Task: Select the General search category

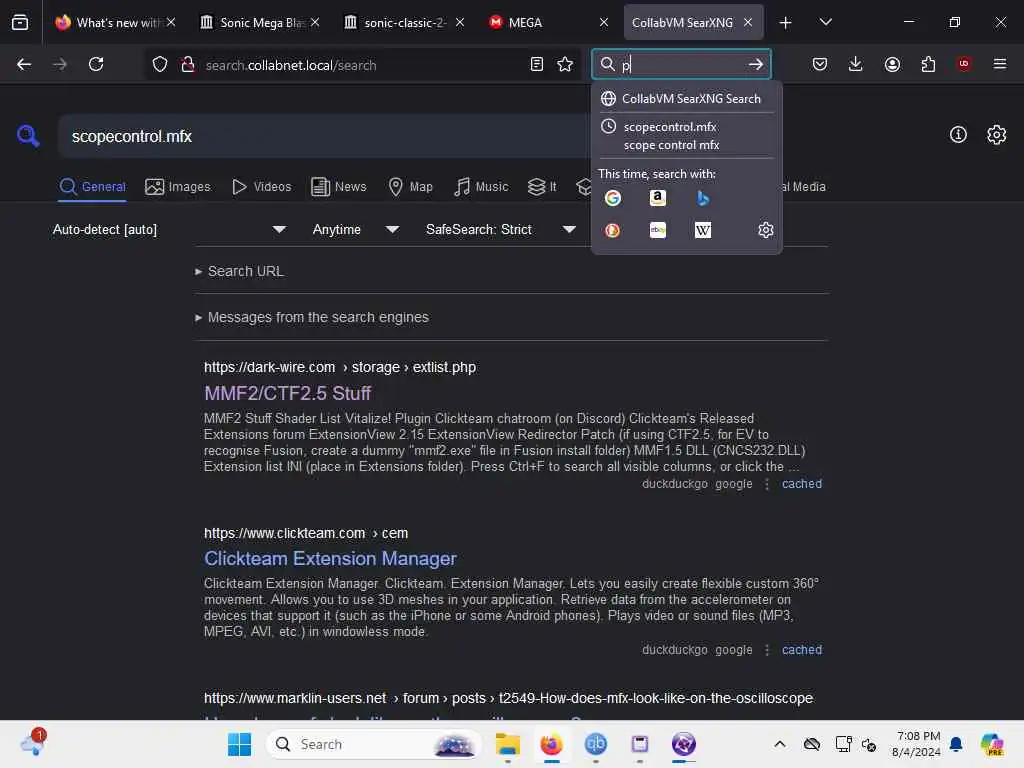Action: [x=93, y=187]
